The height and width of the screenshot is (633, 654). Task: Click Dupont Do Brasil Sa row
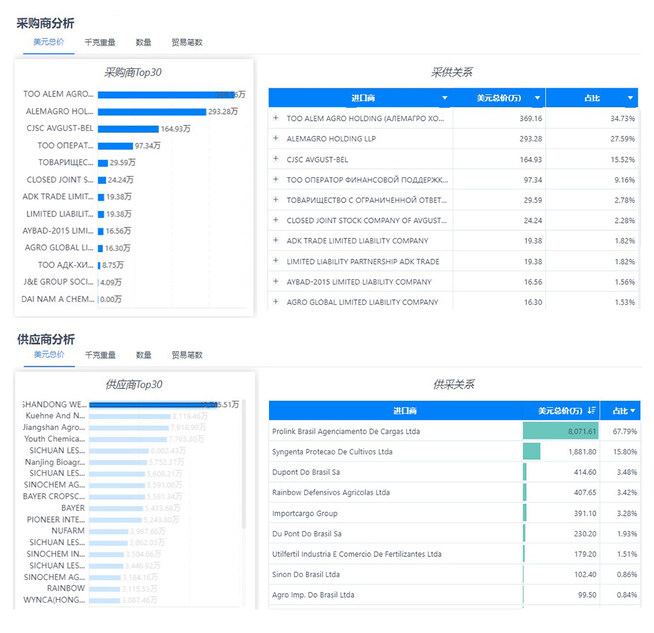[x=455, y=472]
